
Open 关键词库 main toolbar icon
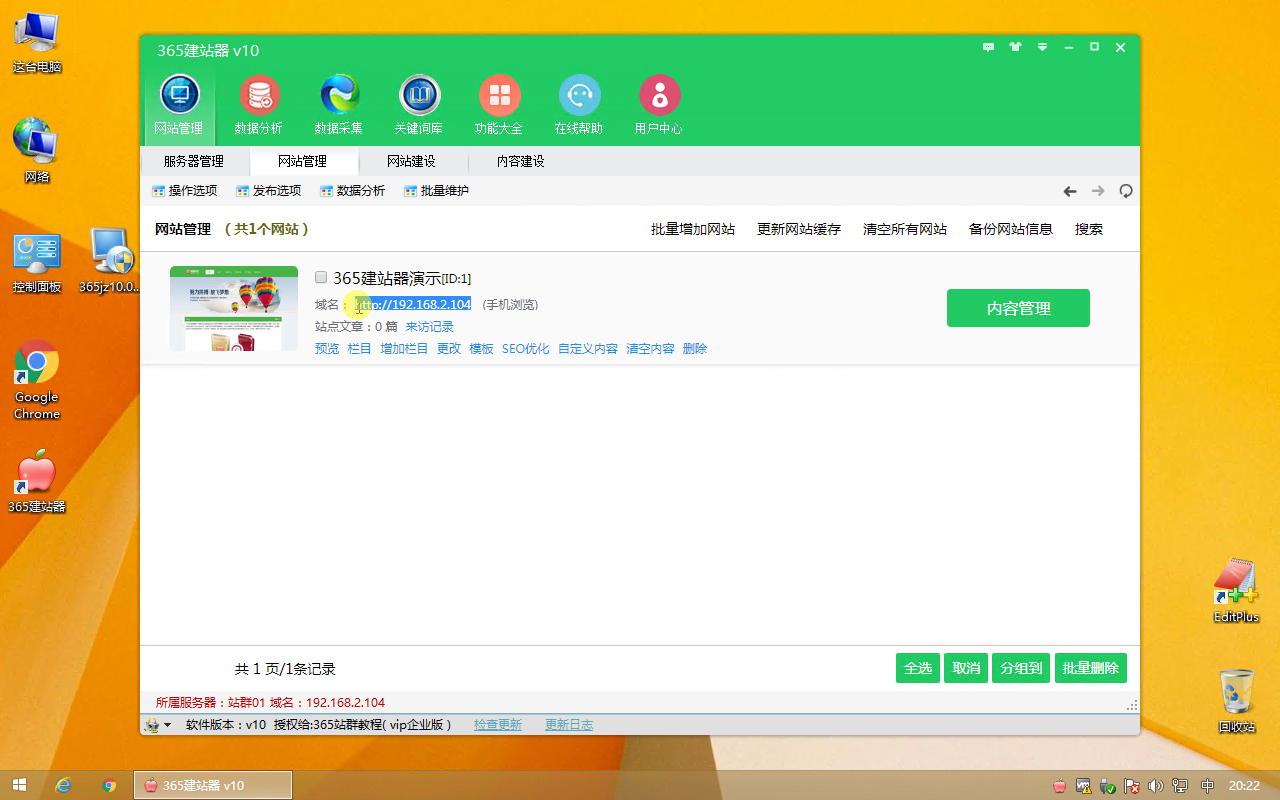pos(419,105)
